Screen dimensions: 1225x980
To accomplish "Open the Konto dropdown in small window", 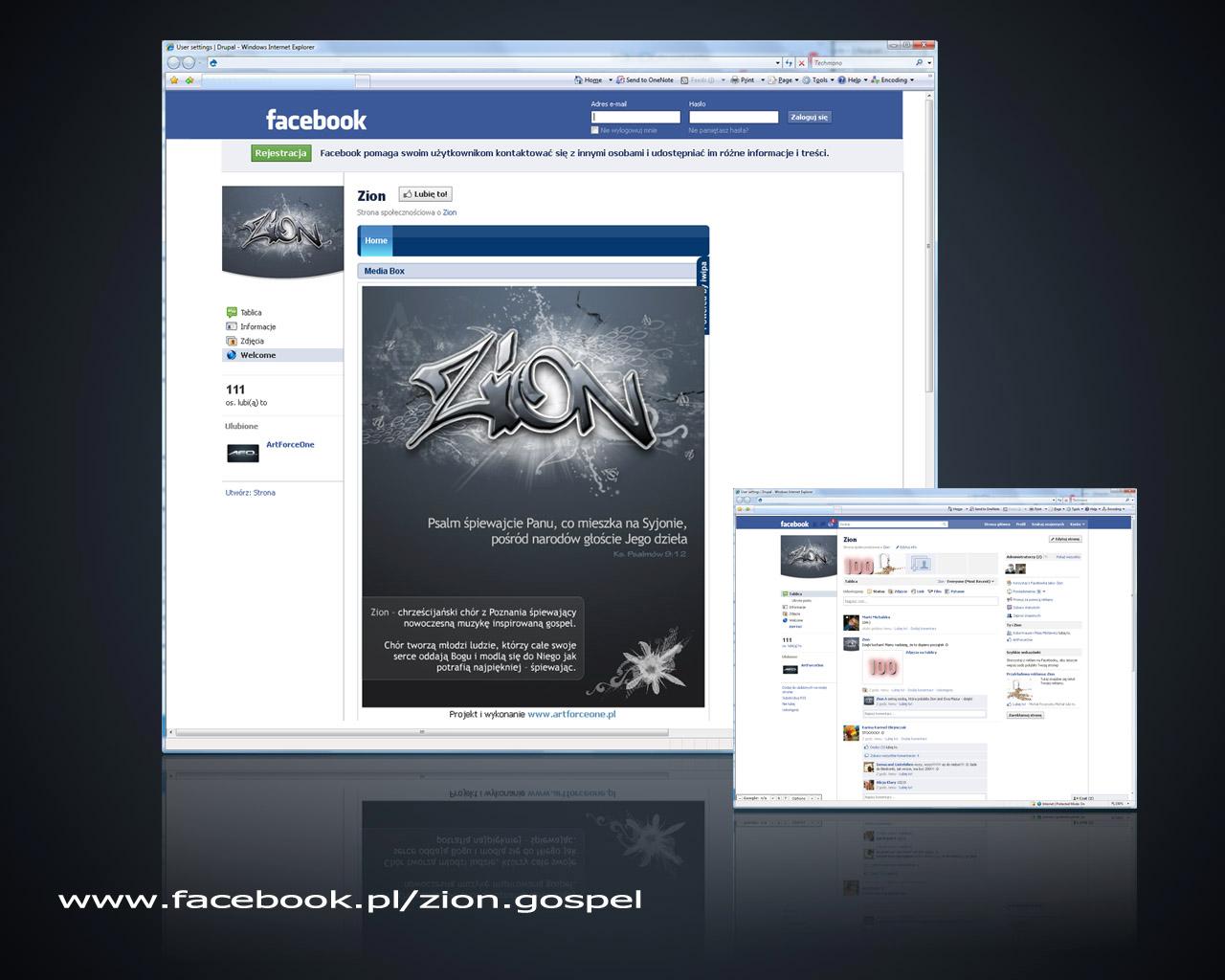I will point(1077,524).
